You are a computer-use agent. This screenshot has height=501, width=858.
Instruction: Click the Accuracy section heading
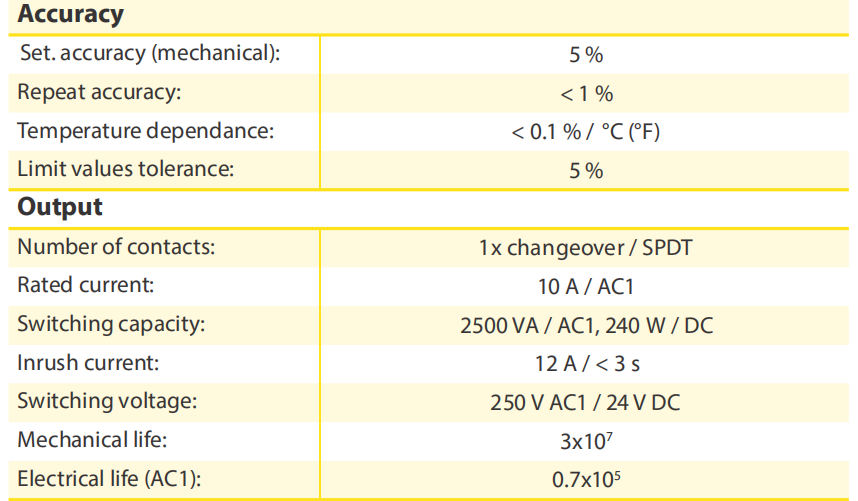click(71, 14)
